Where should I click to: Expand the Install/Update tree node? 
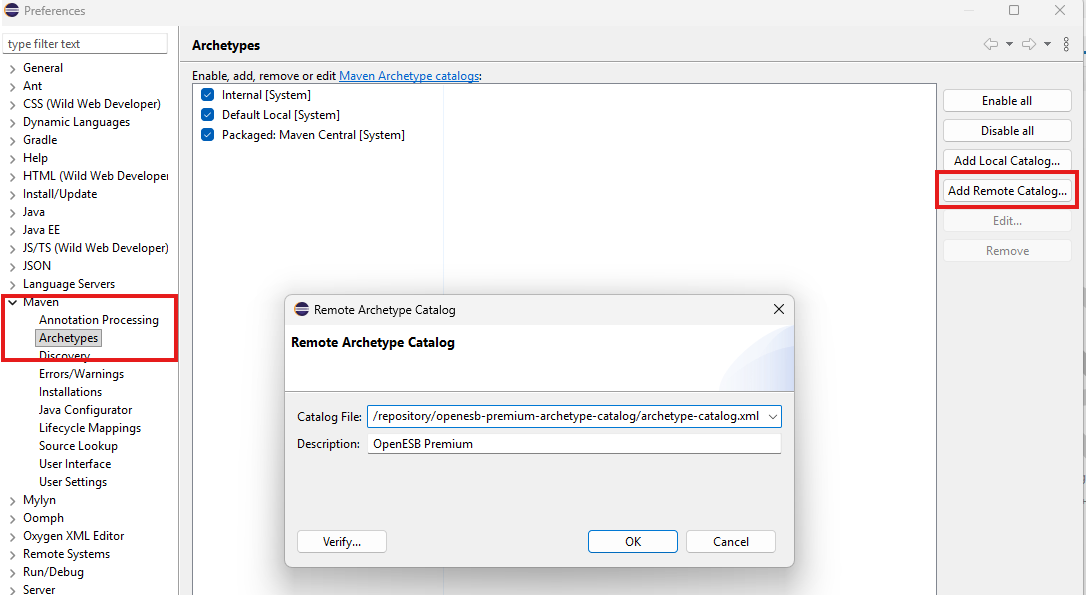tap(12, 195)
